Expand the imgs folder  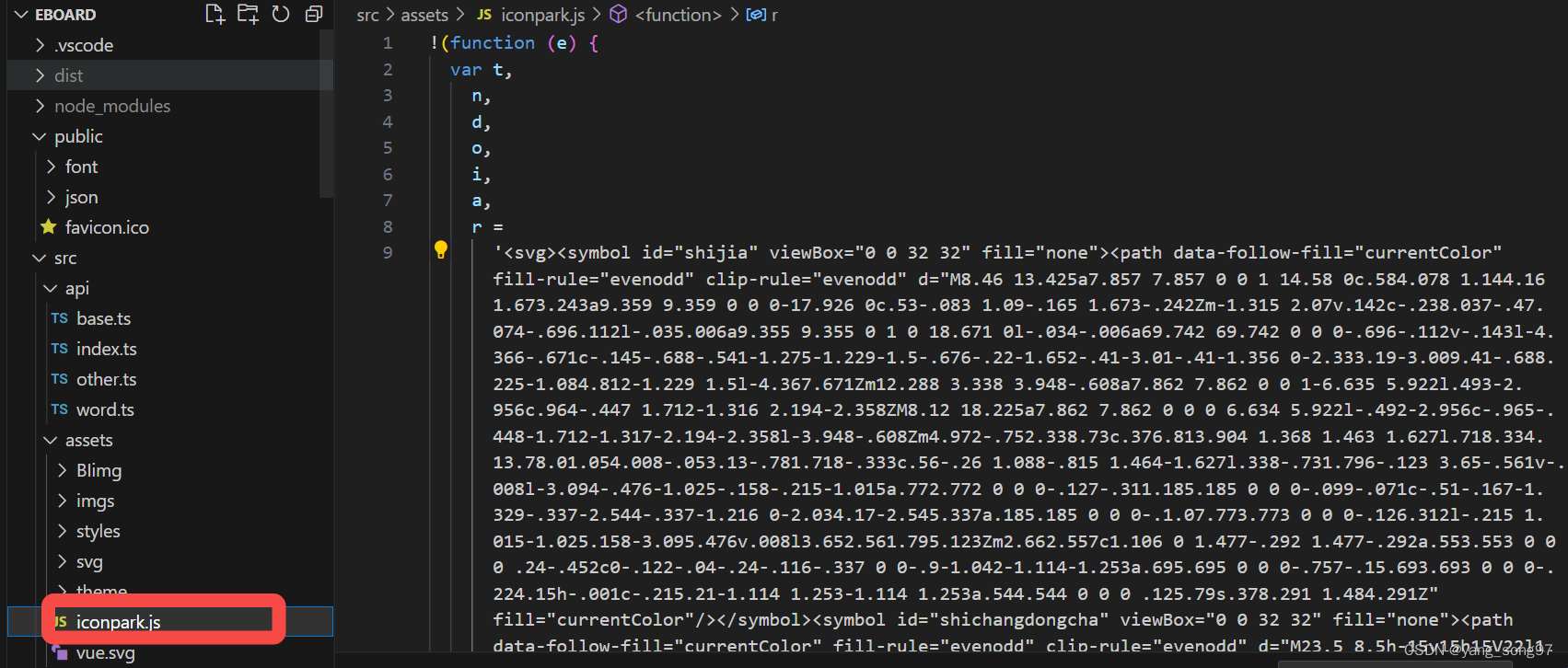click(x=62, y=501)
